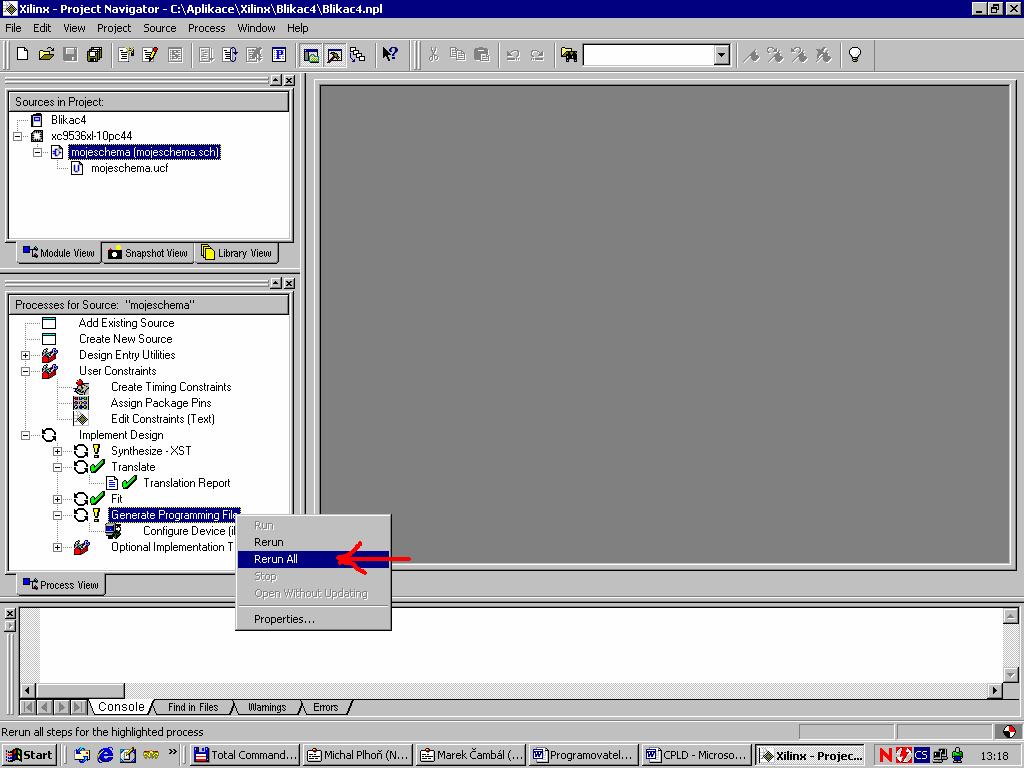Click the toolbar search text field
The width and height of the screenshot is (1024, 768).
click(649, 55)
